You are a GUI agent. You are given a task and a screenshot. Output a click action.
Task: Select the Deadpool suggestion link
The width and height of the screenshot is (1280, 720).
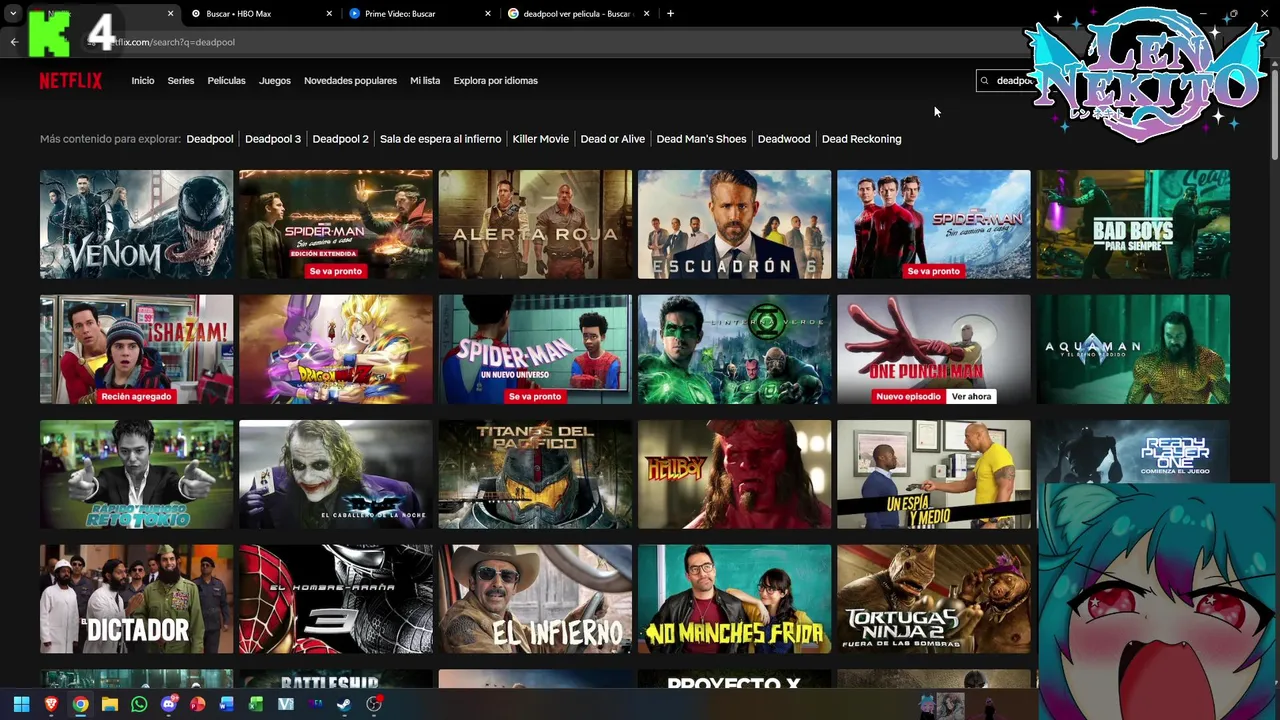click(x=210, y=139)
